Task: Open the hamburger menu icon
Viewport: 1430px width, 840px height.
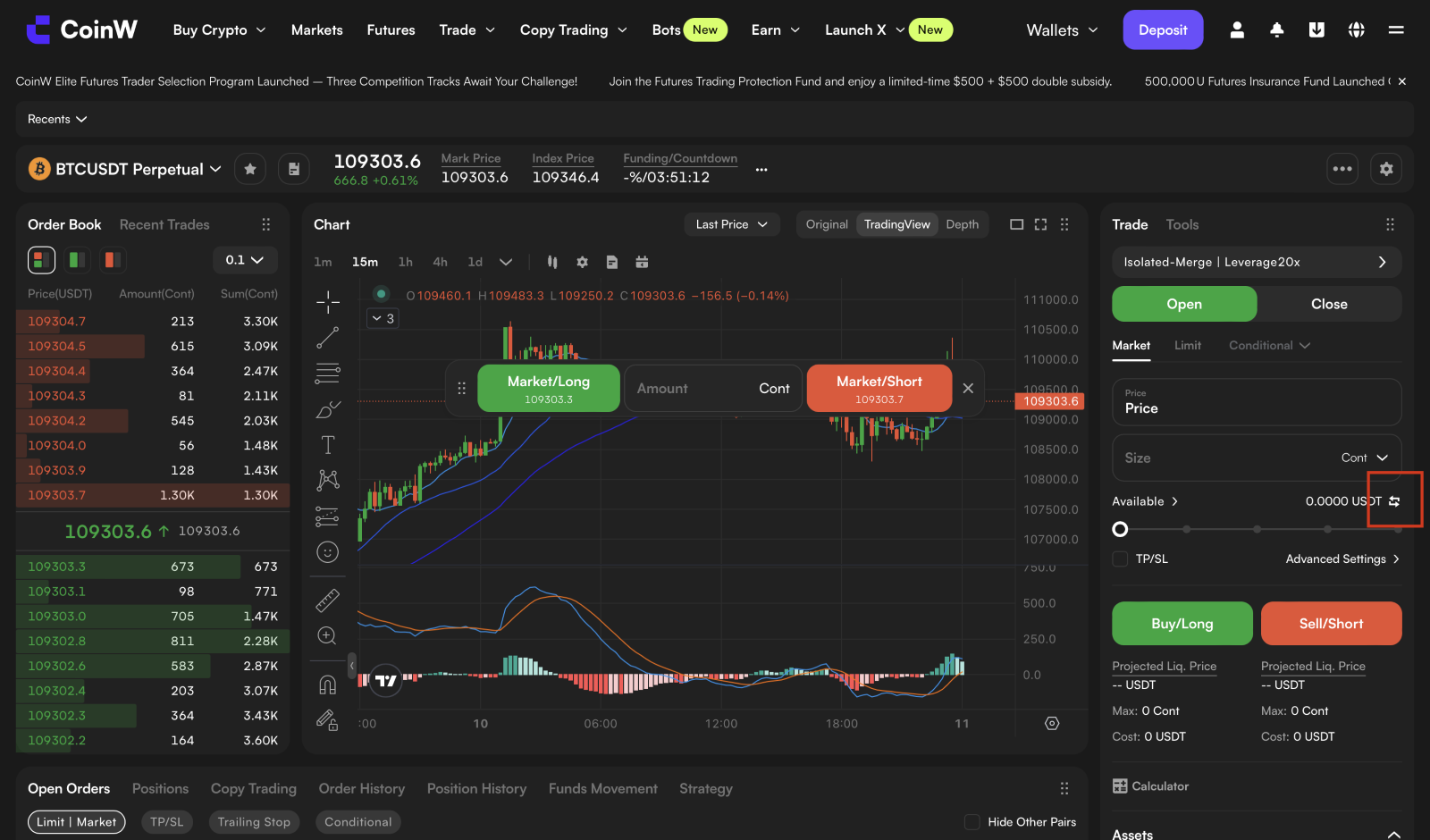Action: click(1396, 30)
